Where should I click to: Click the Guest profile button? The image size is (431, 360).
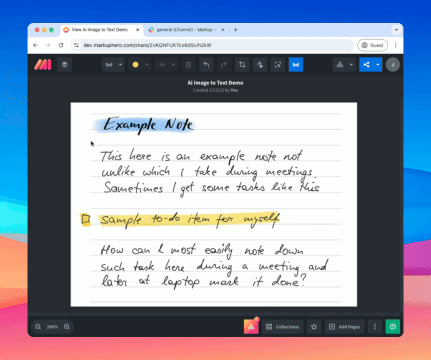[372, 45]
